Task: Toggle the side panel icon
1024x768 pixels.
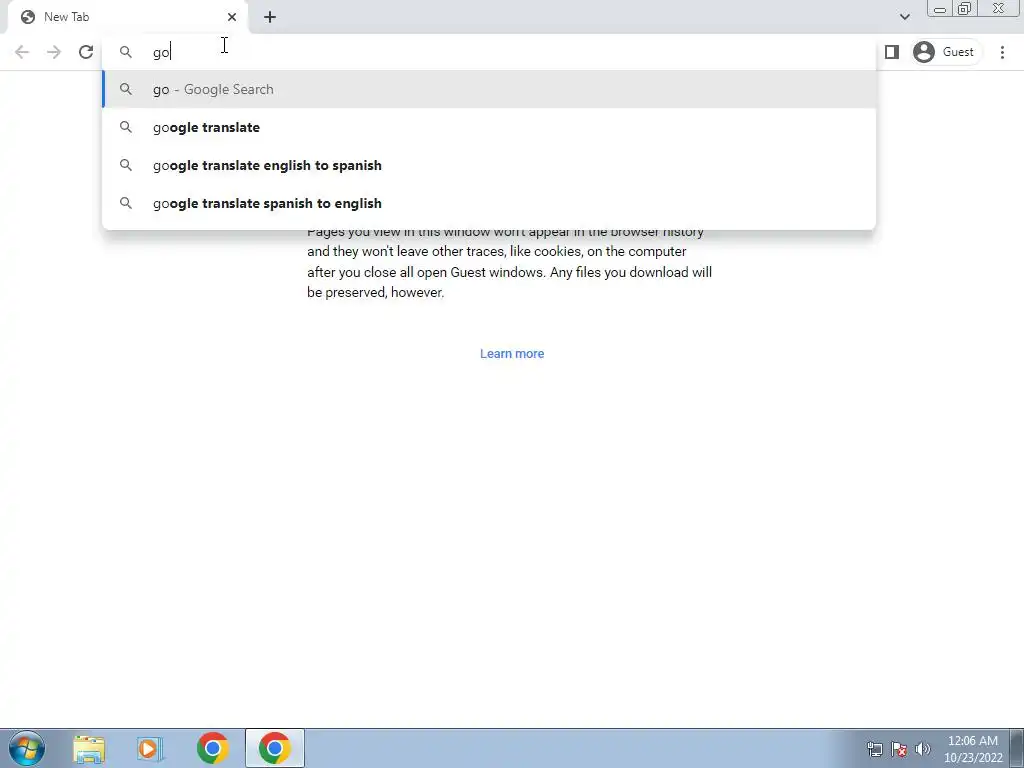Action: tap(891, 52)
